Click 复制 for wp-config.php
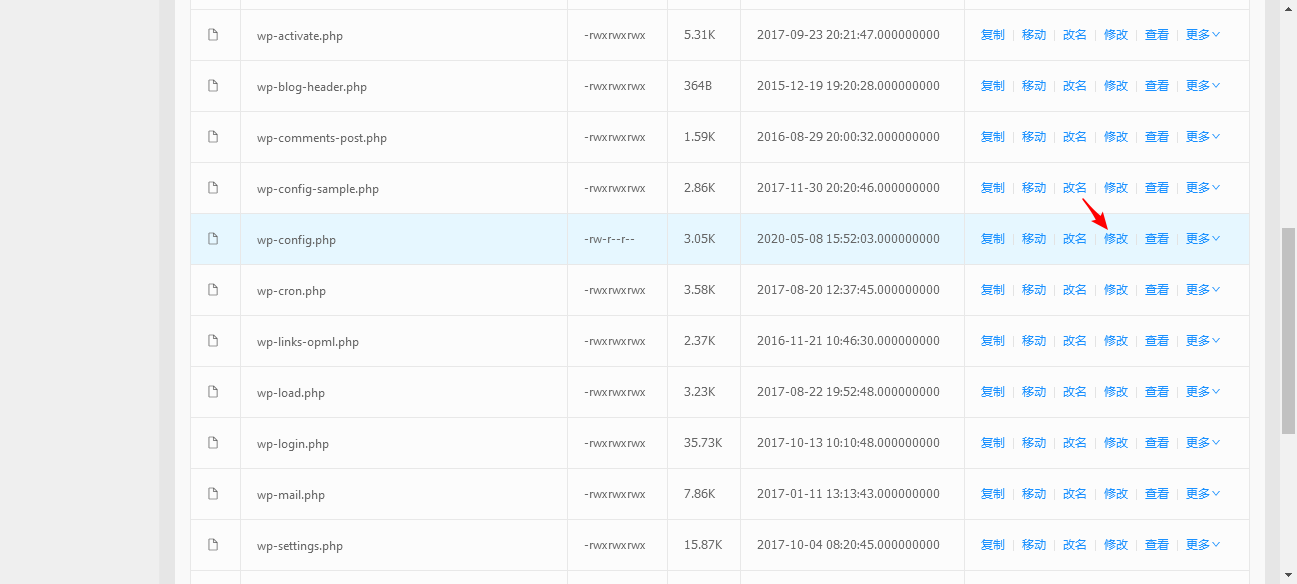The width and height of the screenshot is (1297, 584). point(993,239)
